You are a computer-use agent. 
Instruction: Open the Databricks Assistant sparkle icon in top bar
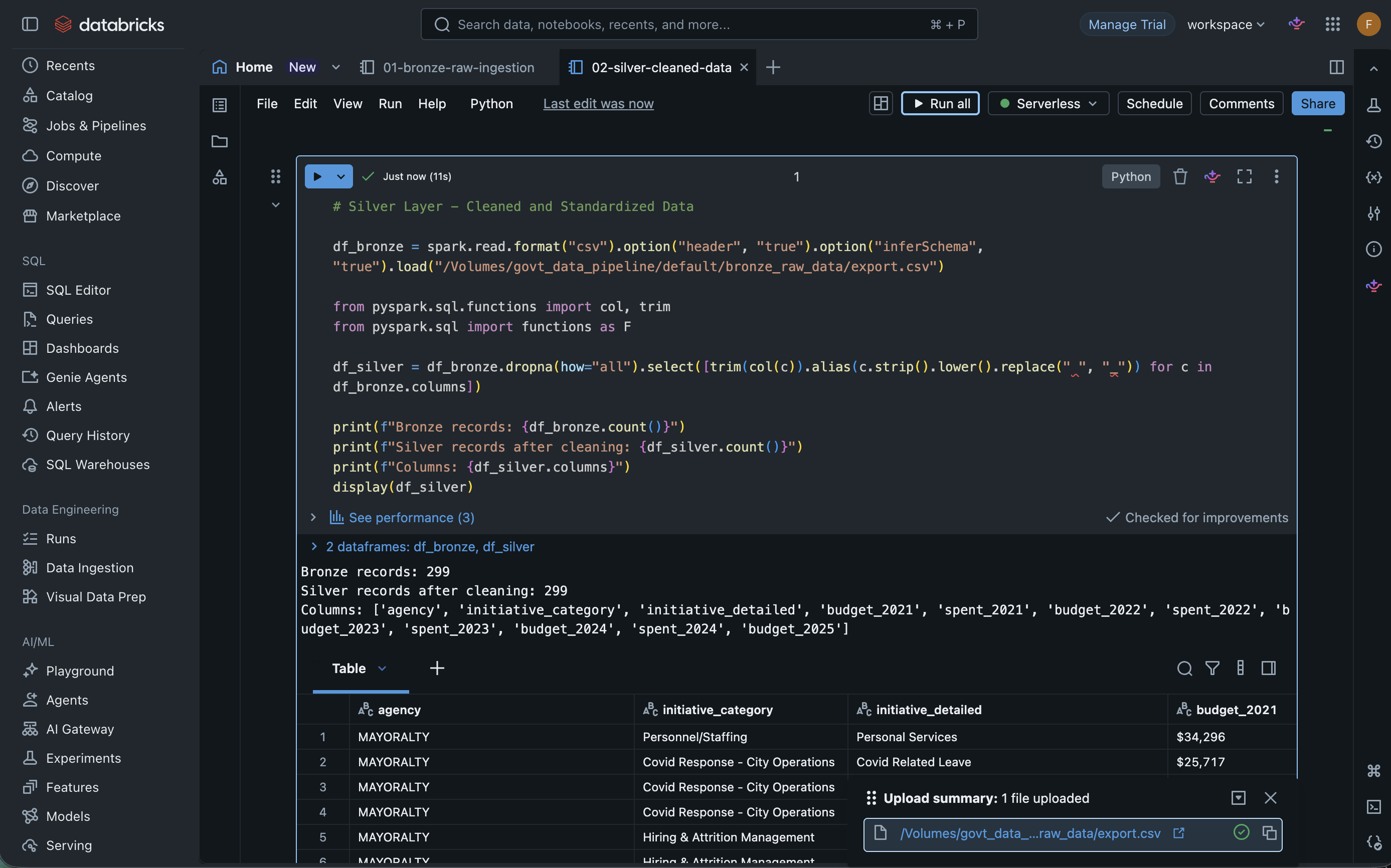[1296, 24]
